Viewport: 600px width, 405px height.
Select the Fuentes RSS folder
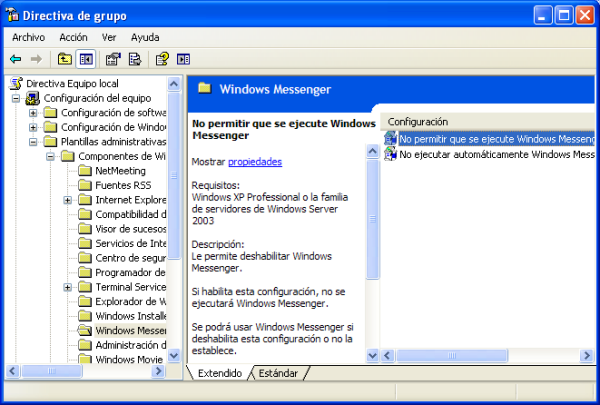[x=122, y=185]
